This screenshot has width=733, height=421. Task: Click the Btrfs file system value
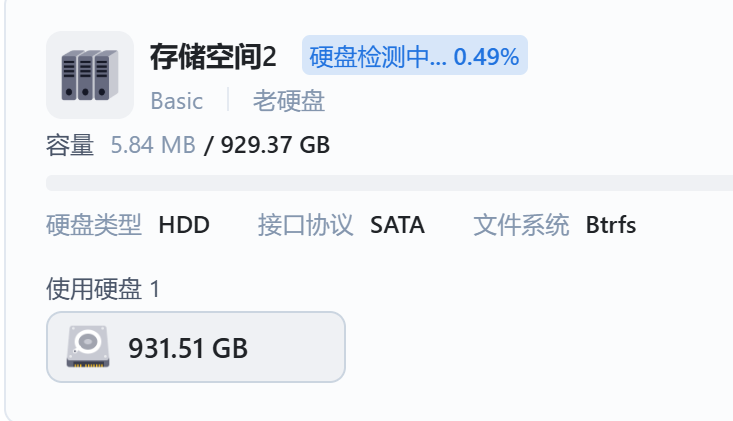point(611,225)
